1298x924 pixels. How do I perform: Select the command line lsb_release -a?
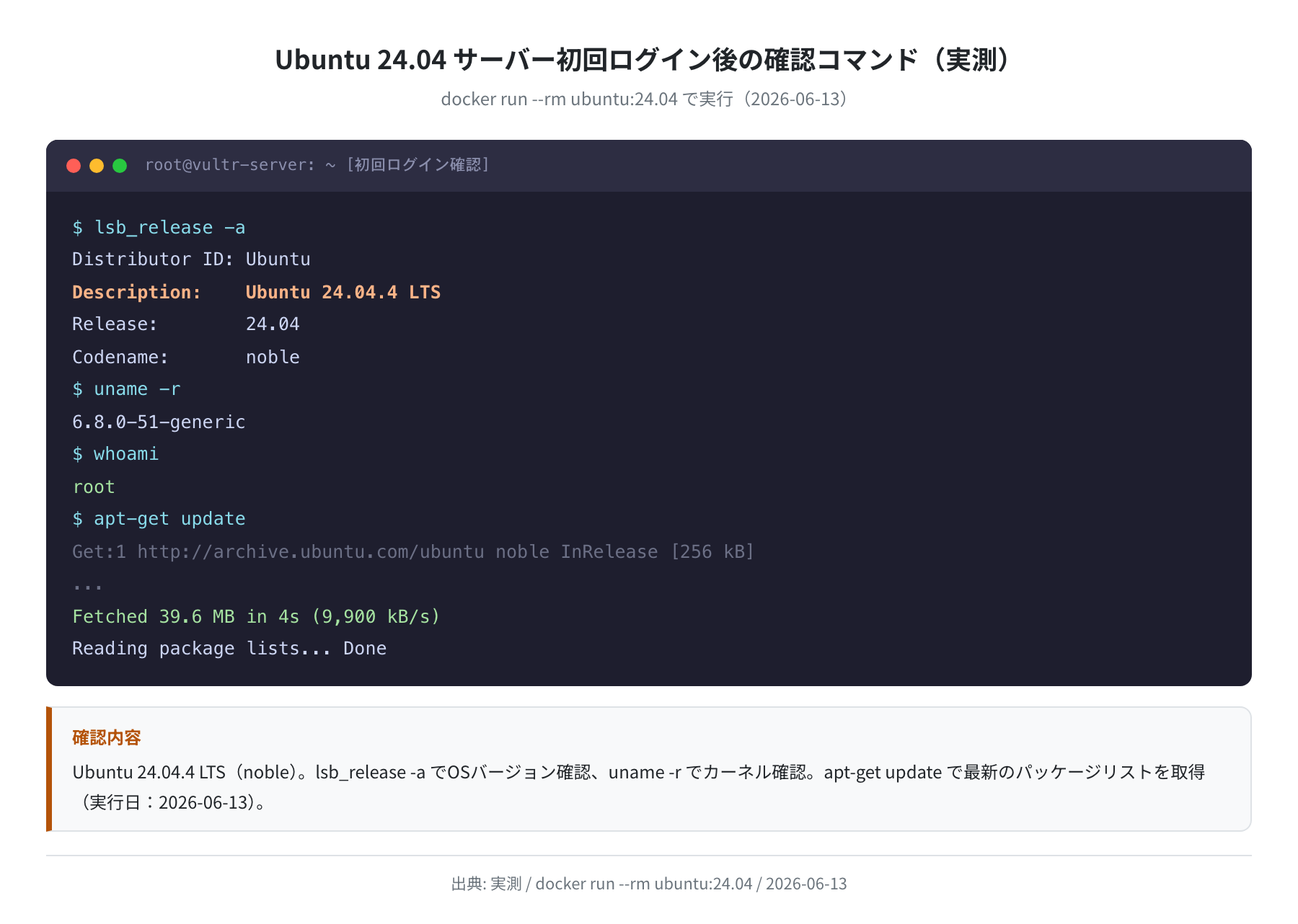(159, 228)
